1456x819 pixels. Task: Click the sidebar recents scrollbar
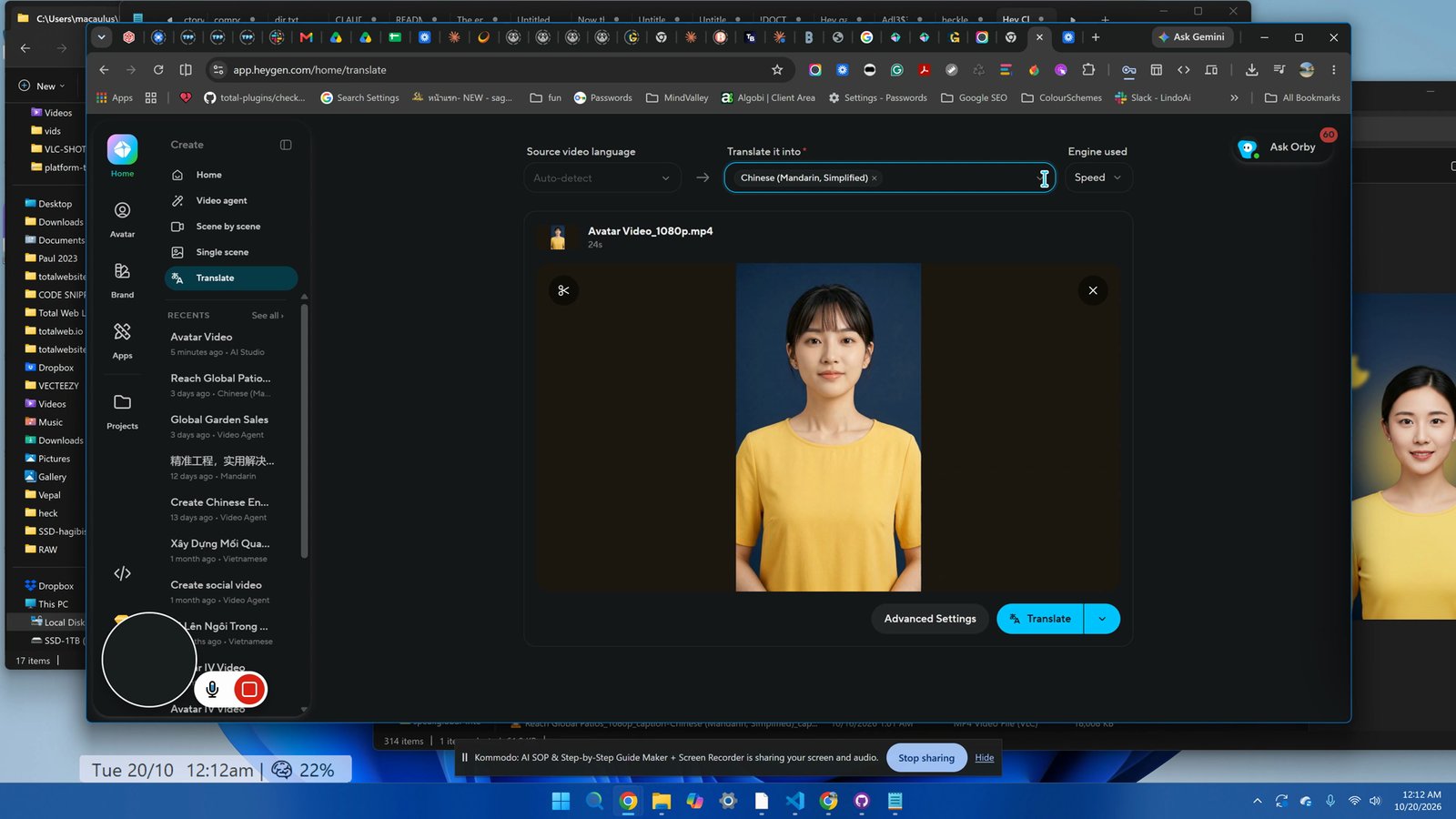pos(304,432)
